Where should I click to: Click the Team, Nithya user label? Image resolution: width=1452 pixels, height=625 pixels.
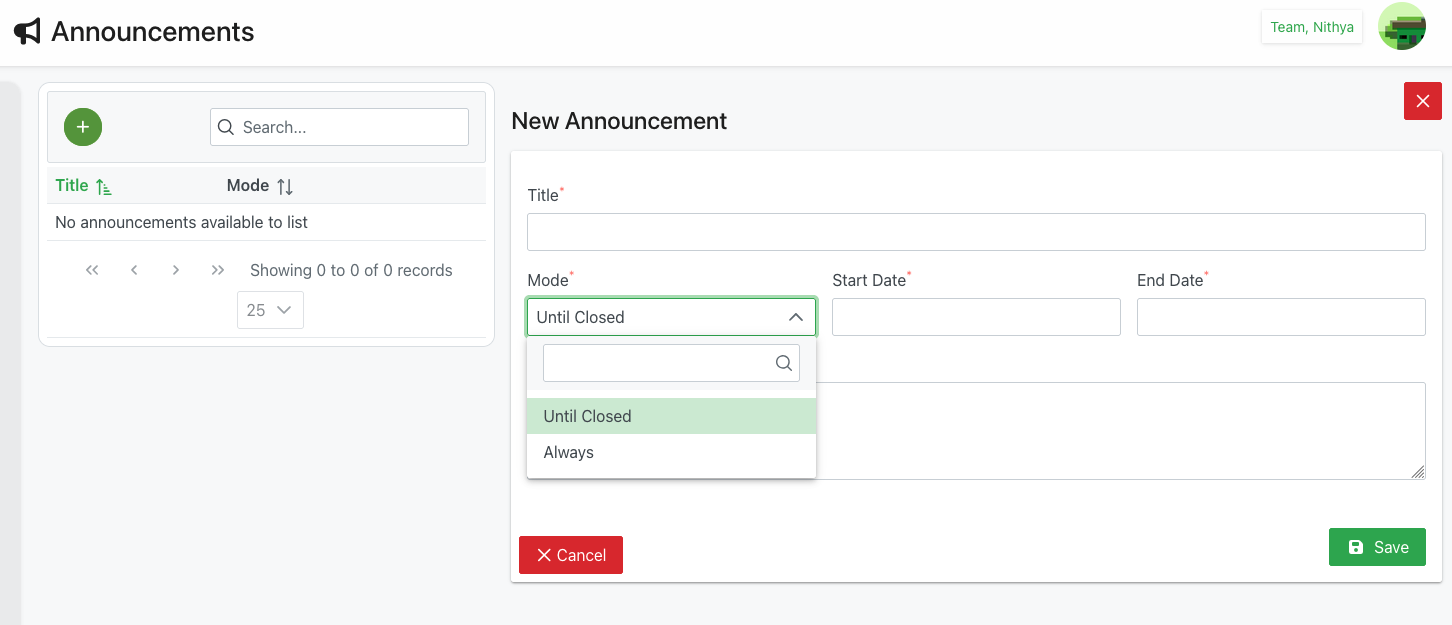tap(1311, 27)
